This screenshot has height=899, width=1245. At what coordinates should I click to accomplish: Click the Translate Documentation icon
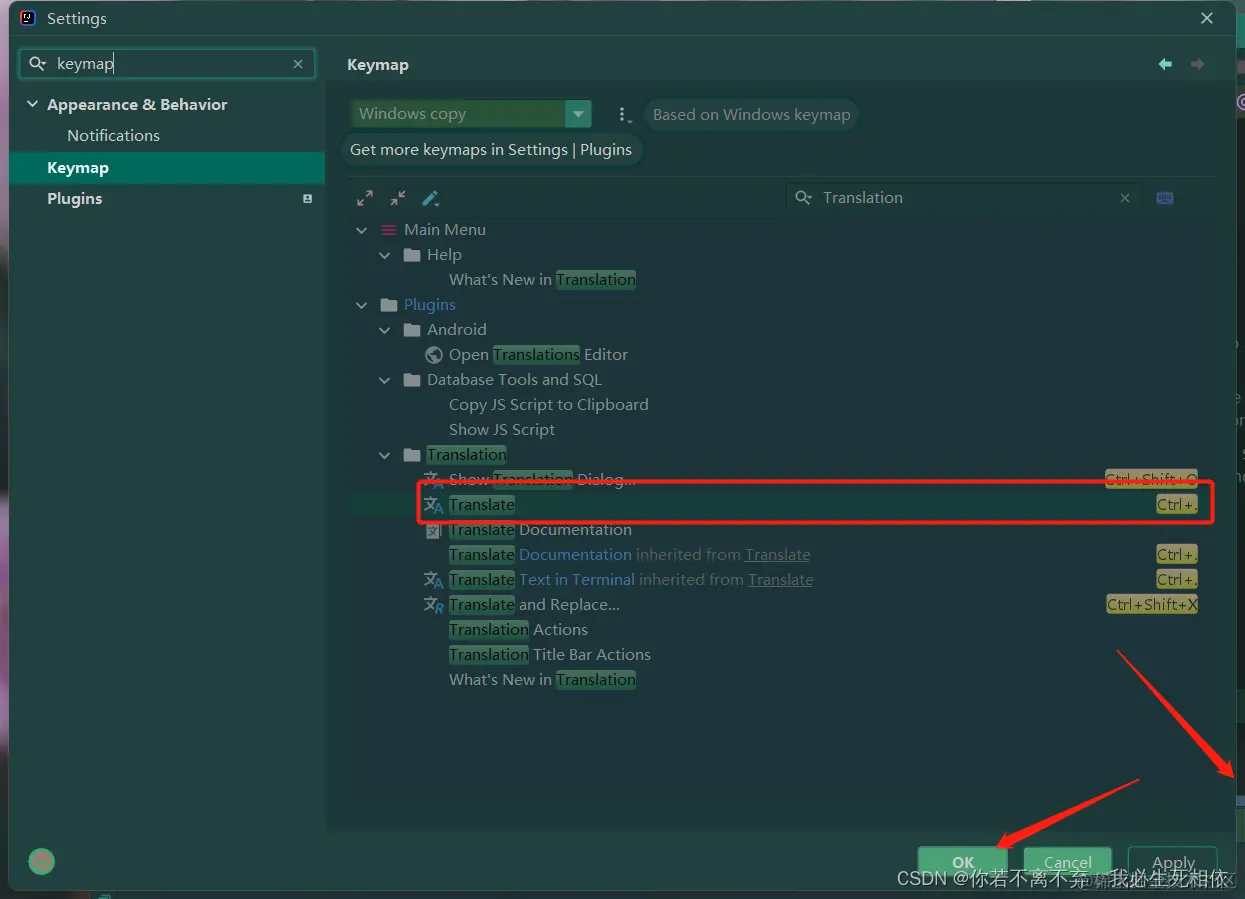coord(433,530)
